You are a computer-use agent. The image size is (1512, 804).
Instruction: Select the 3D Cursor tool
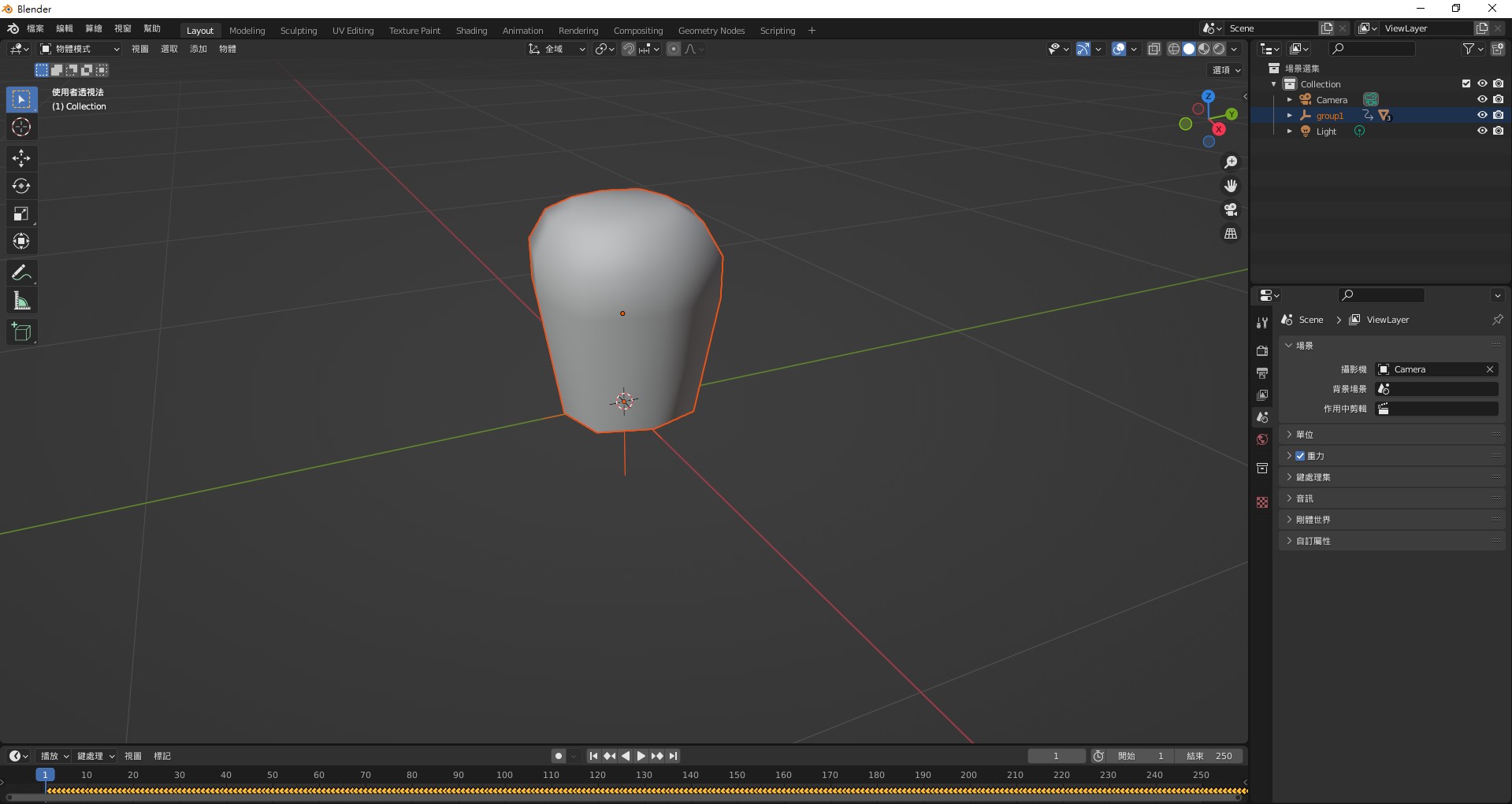pos(21,127)
